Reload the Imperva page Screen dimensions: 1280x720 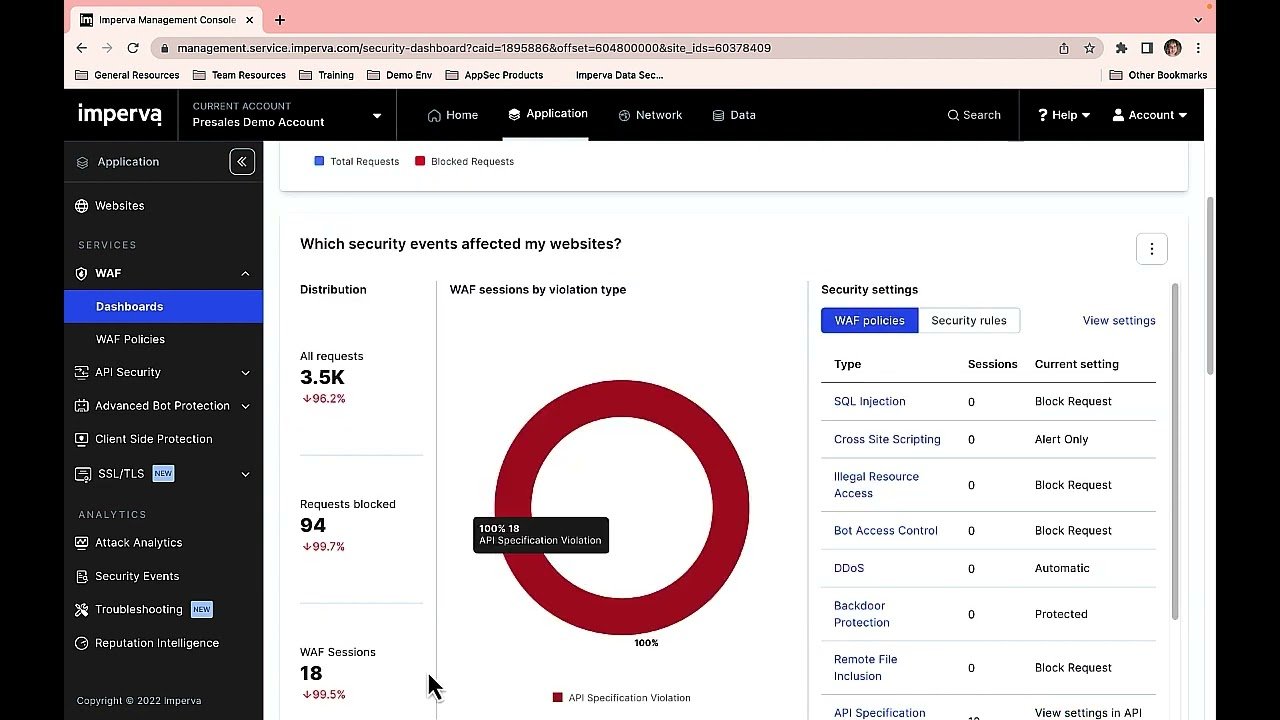click(133, 48)
